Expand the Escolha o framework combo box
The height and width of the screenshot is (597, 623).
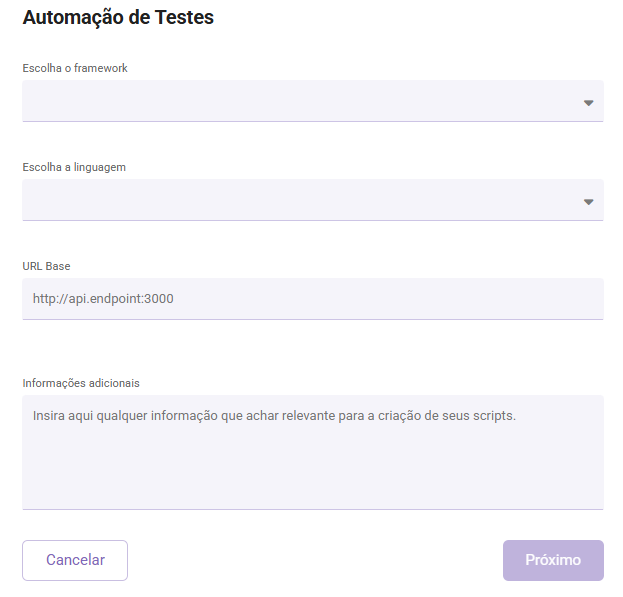pyautogui.click(x=312, y=101)
